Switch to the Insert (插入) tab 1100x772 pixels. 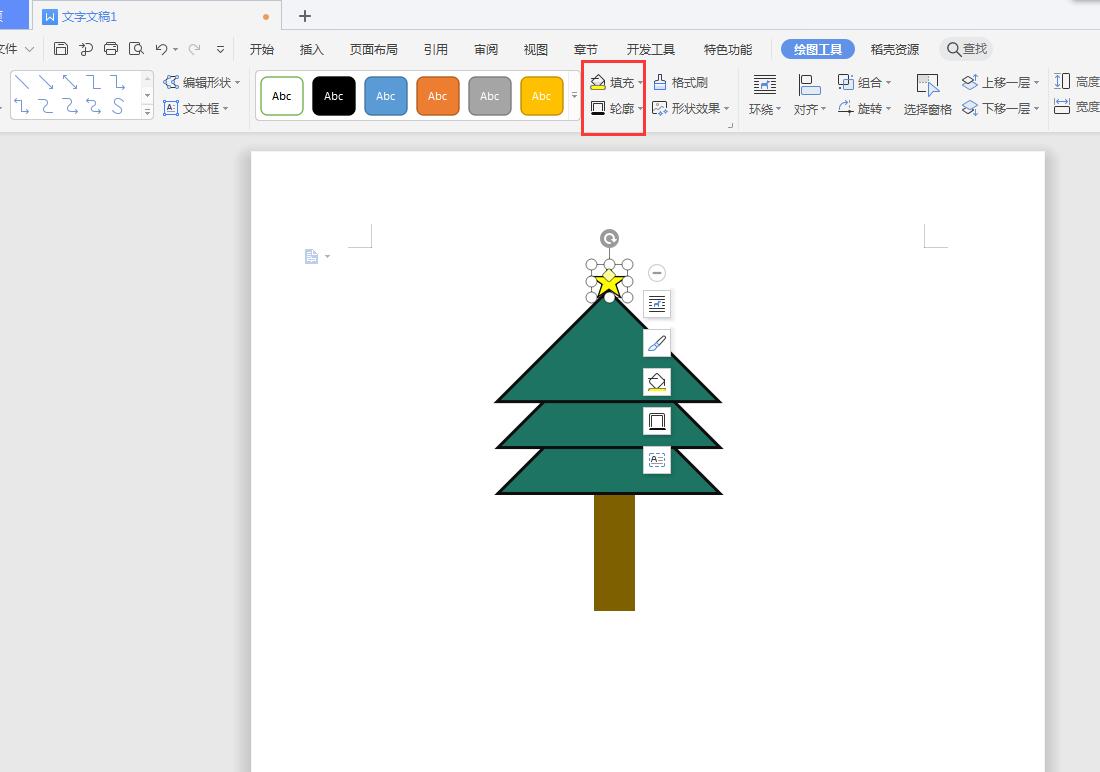tap(312, 49)
